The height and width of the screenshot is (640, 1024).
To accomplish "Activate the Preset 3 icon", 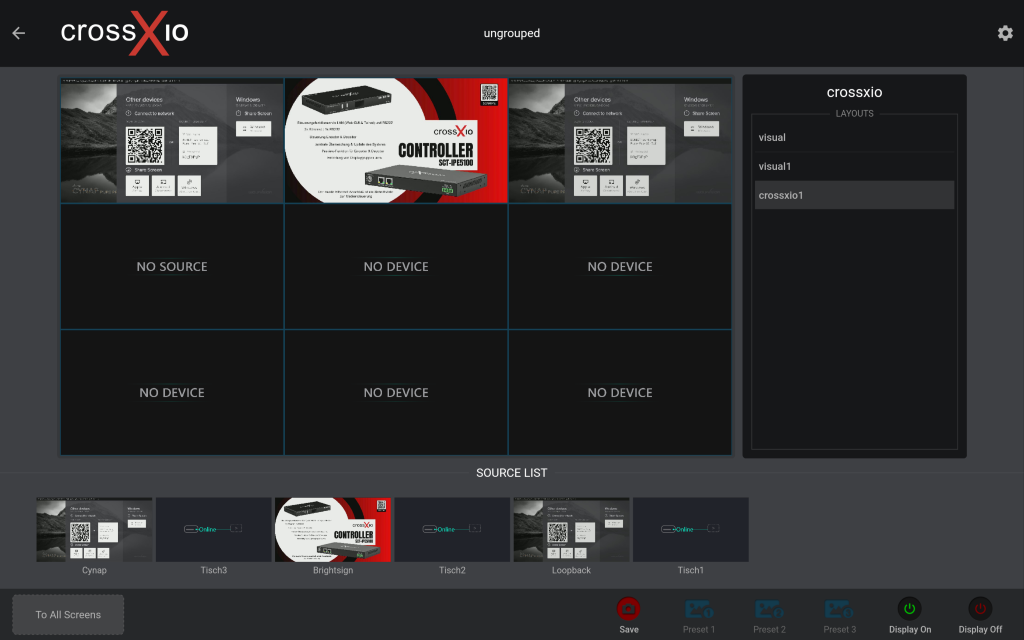I will [839, 608].
